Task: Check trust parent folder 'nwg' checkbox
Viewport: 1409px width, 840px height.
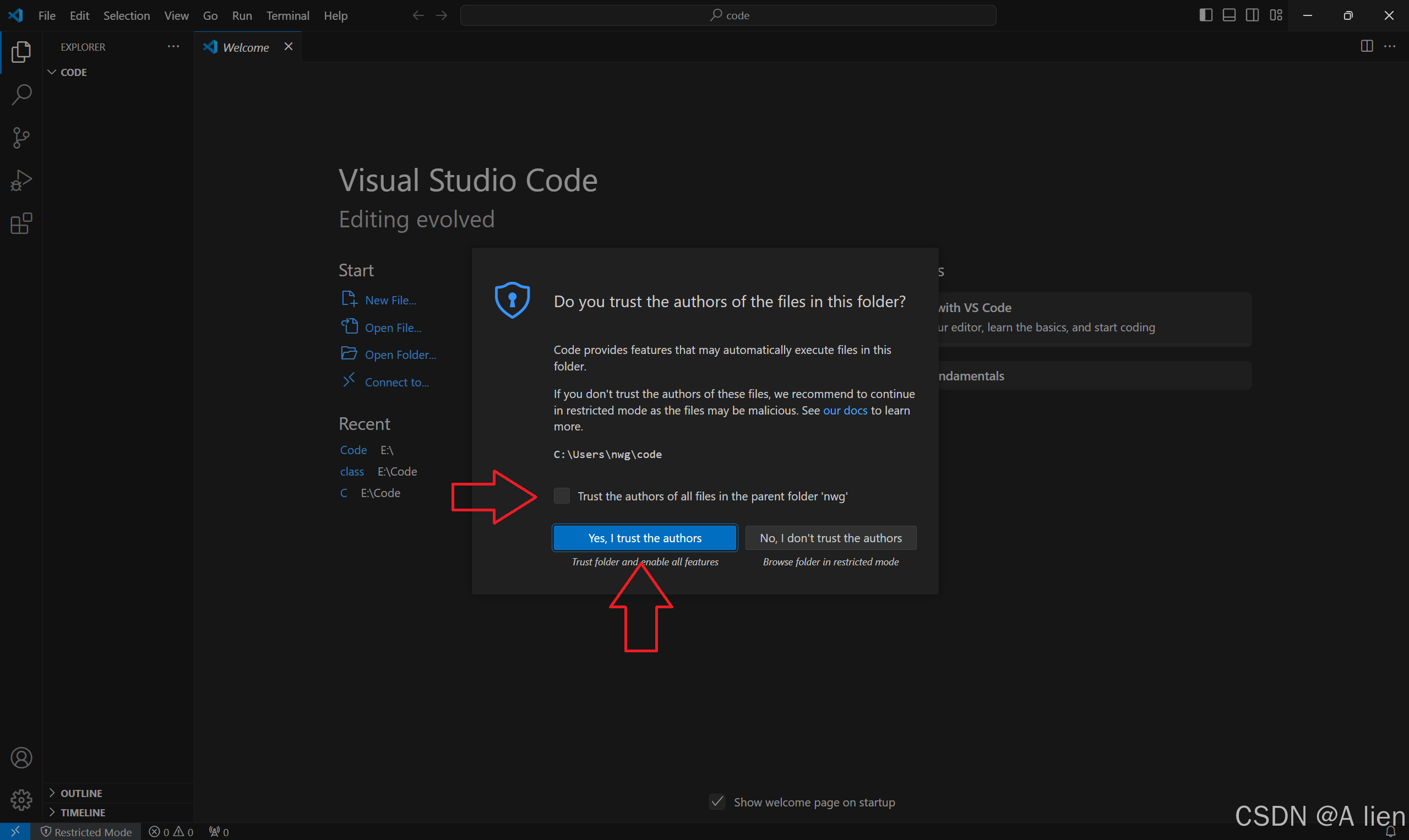Action: click(x=561, y=496)
